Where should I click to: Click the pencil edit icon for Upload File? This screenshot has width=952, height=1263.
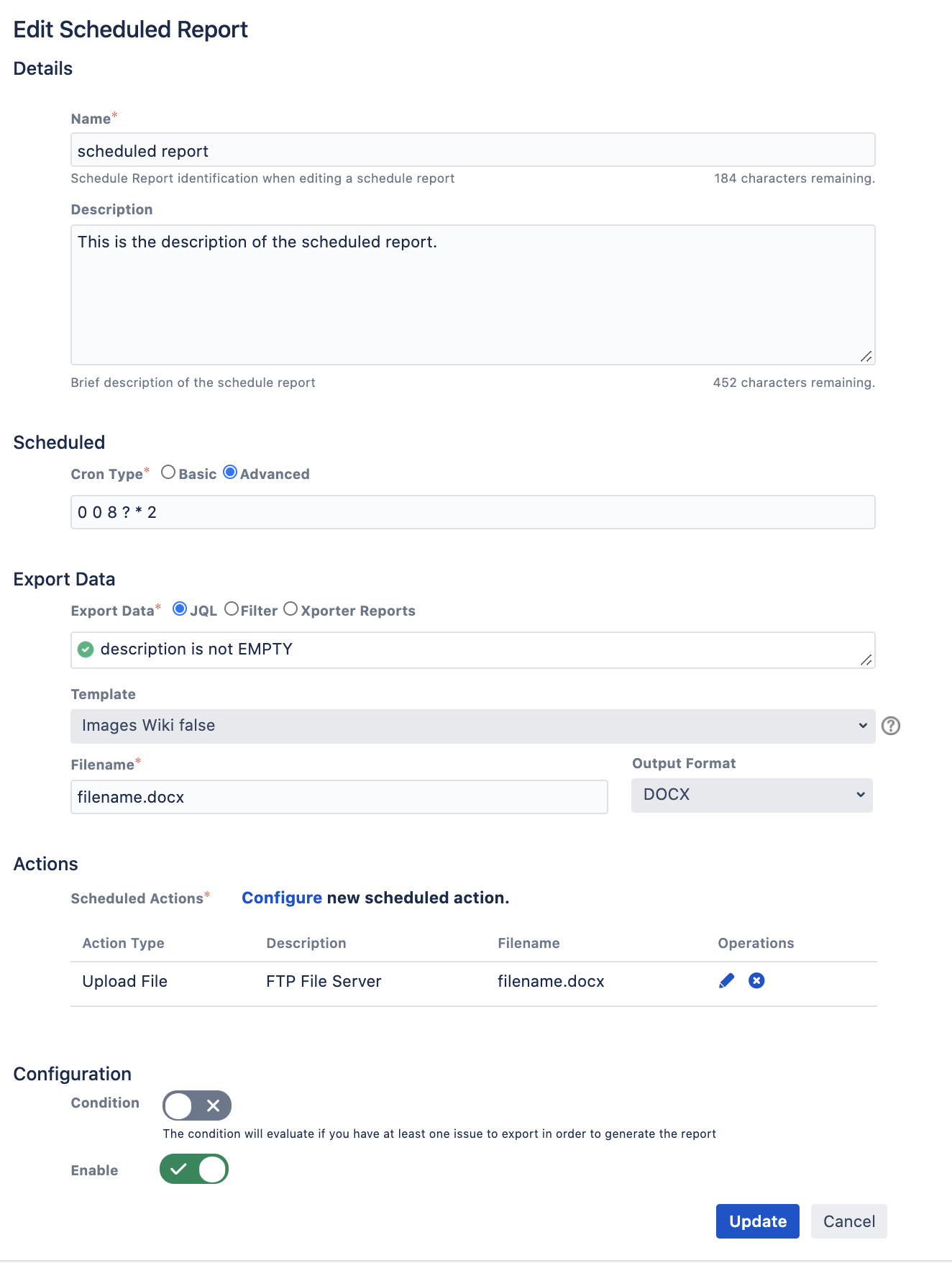pyautogui.click(x=726, y=980)
